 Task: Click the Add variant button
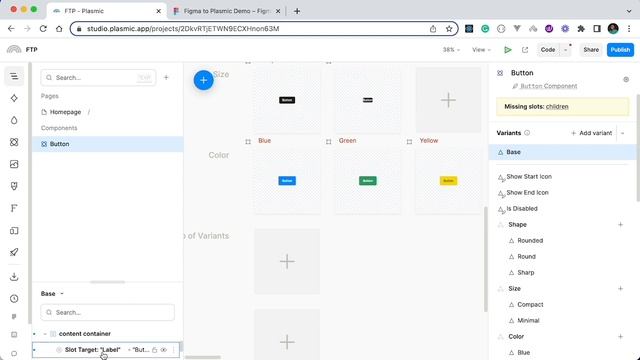tap(591, 133)
